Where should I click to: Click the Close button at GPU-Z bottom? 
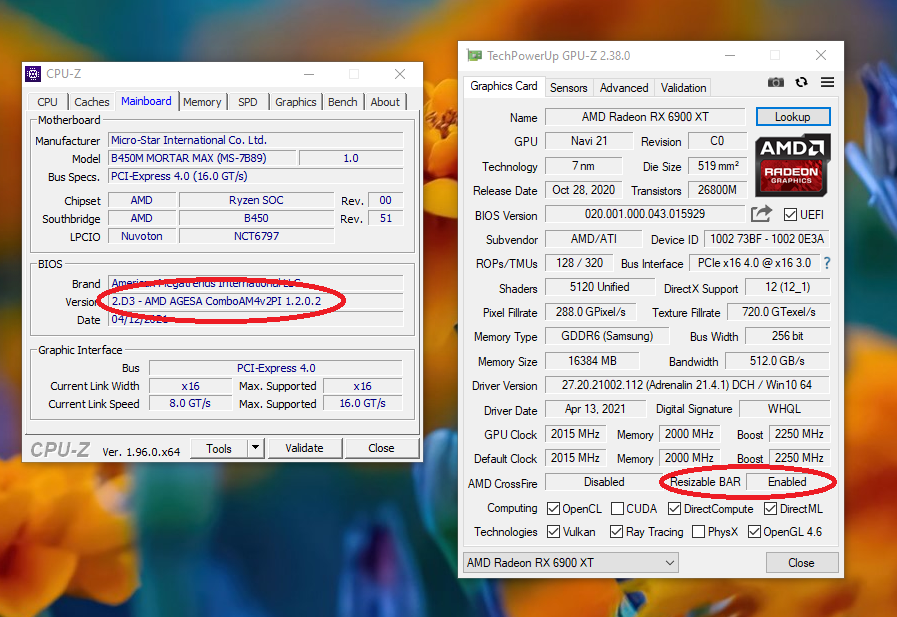pos(801,563)
